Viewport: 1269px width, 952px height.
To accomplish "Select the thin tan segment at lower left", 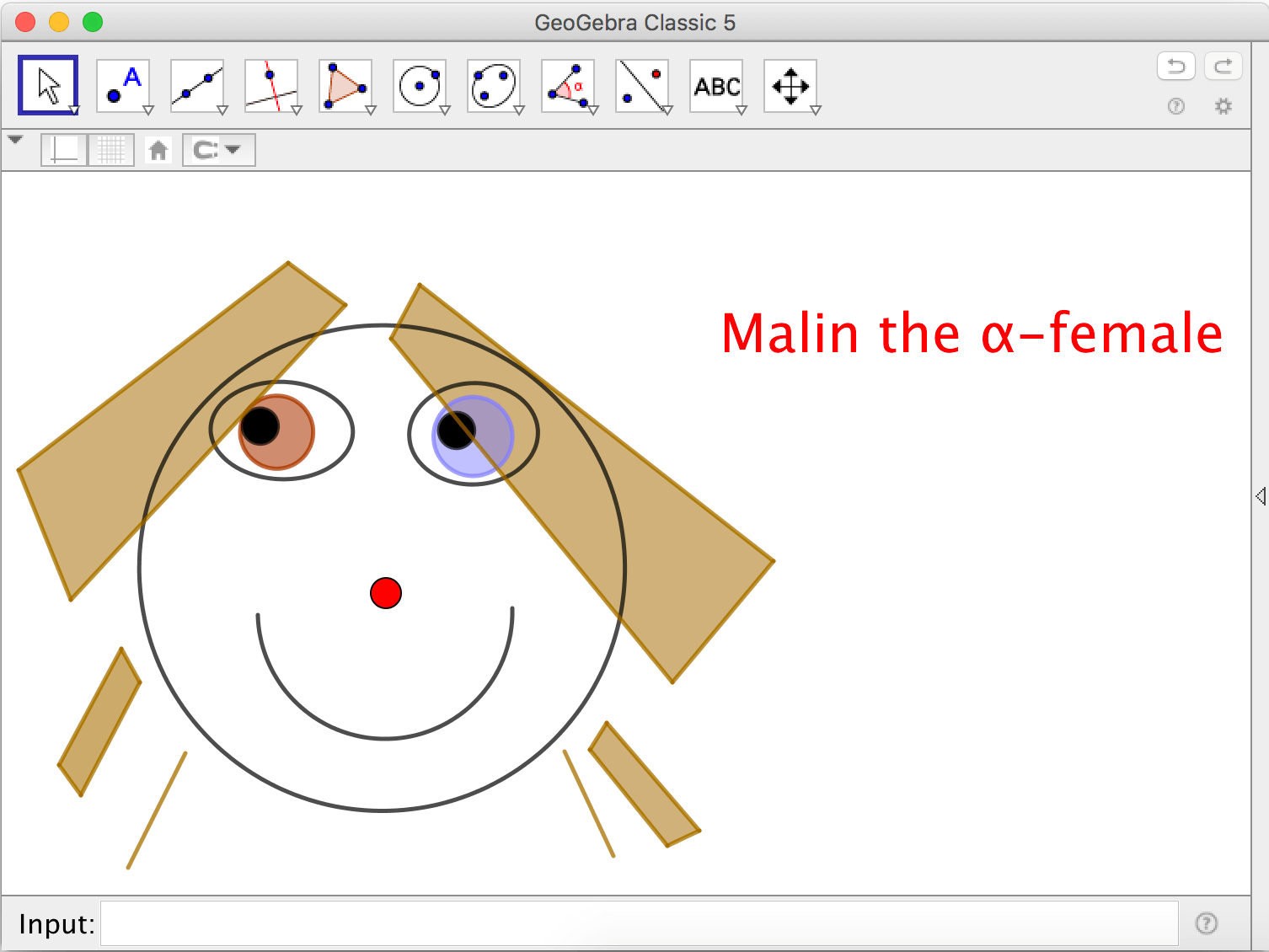I will [157, 810].
